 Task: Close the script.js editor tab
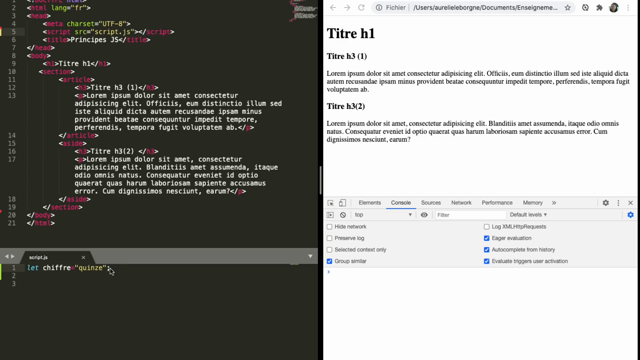point(83,257)
